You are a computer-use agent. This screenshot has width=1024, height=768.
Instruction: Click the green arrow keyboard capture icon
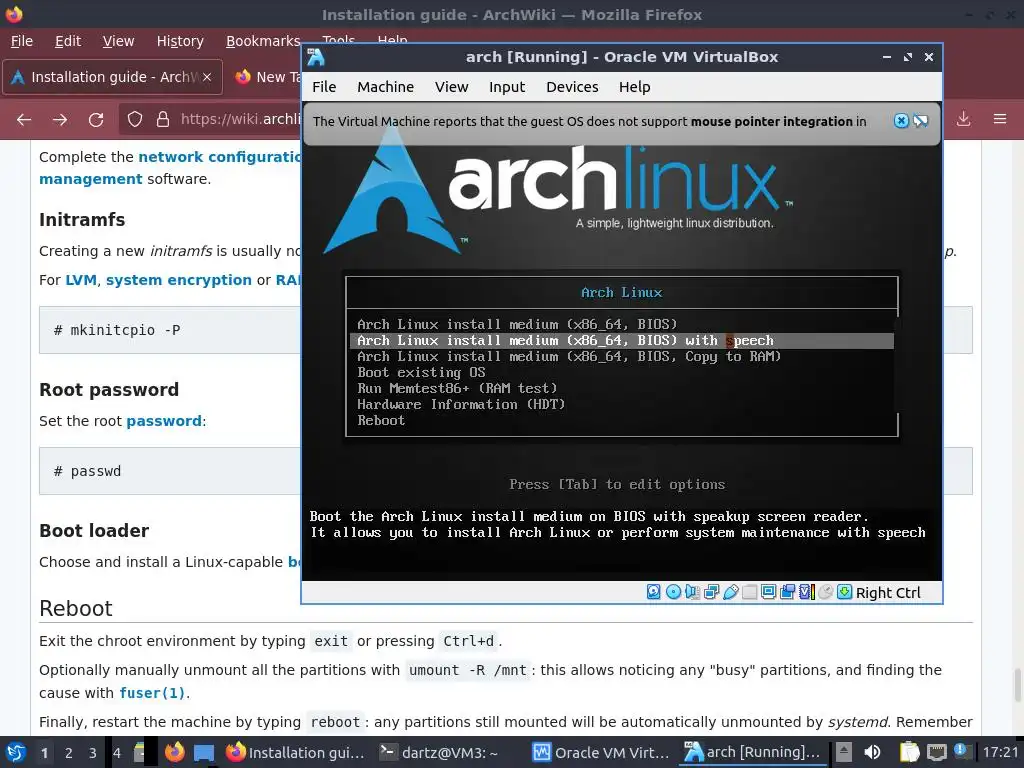click(844, 592)
